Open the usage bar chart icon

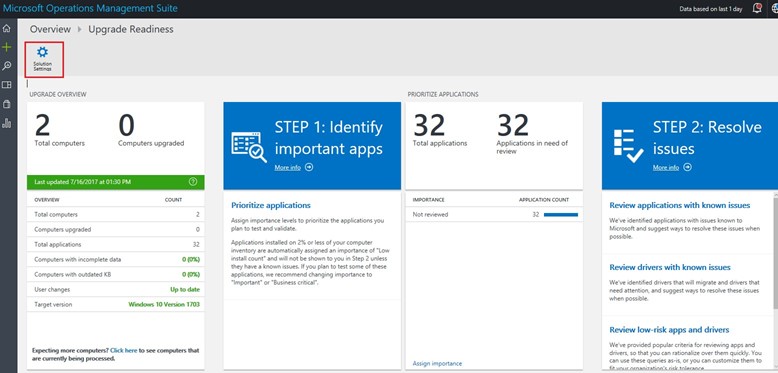coord(6,123)
